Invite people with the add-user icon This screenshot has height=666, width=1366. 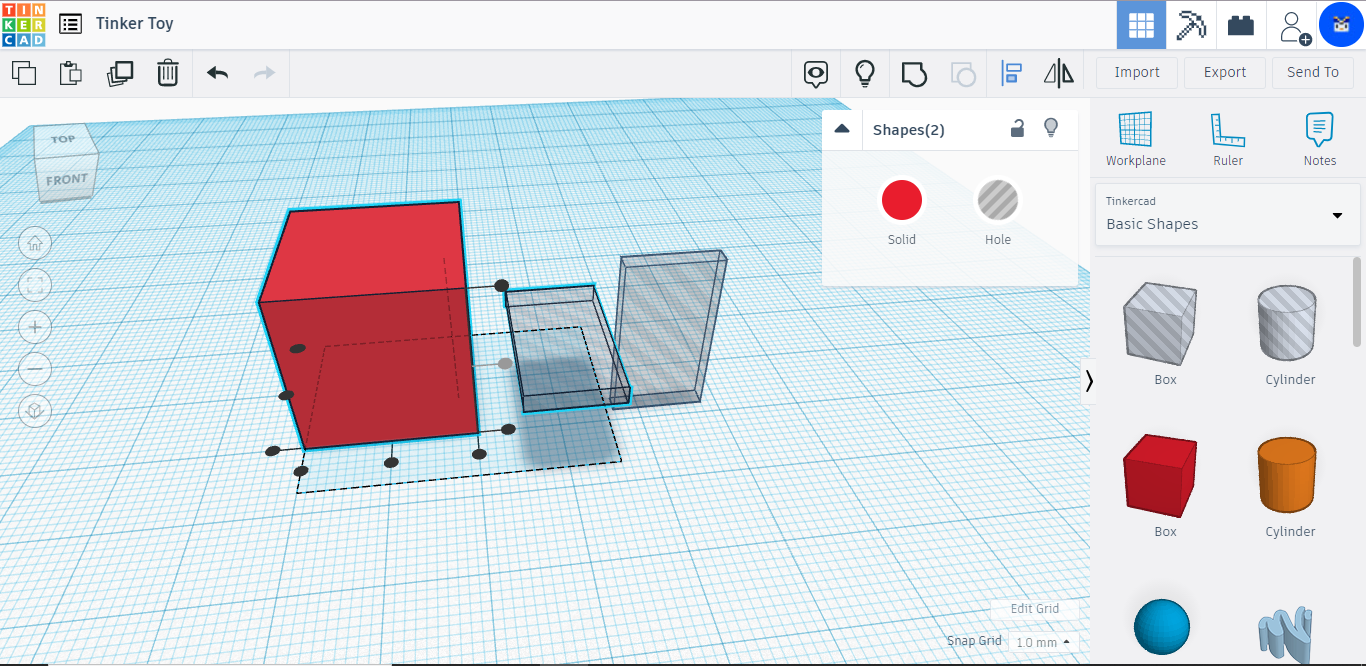1294,26
